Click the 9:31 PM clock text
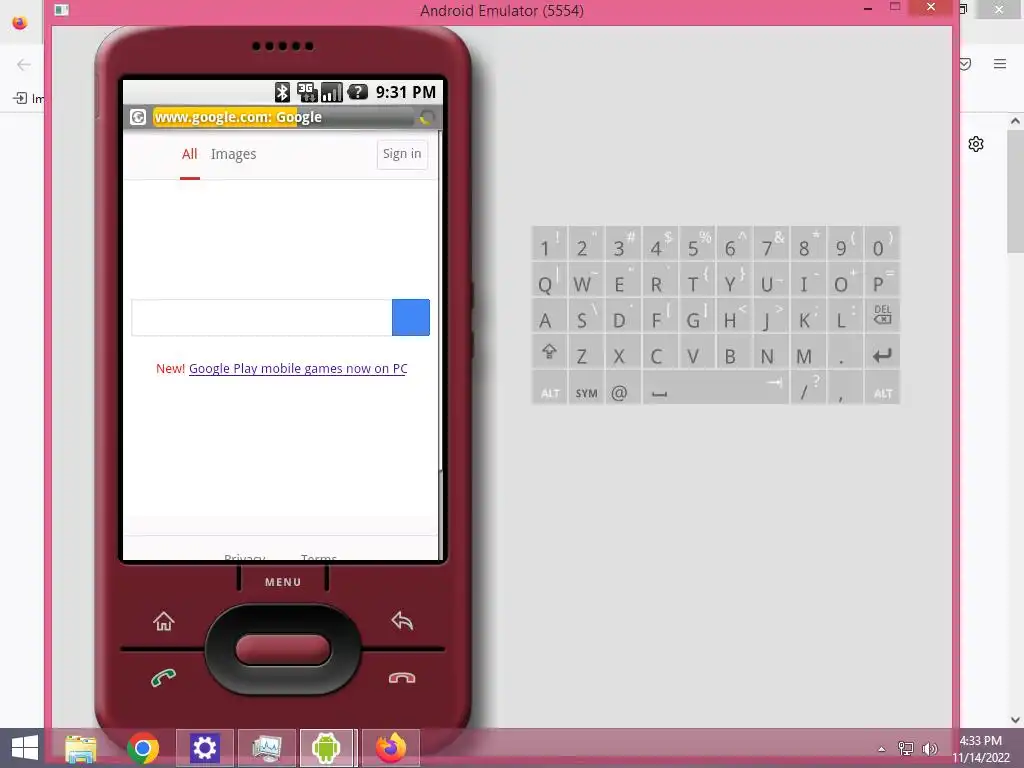1024x768 pixels. [406, 92]
